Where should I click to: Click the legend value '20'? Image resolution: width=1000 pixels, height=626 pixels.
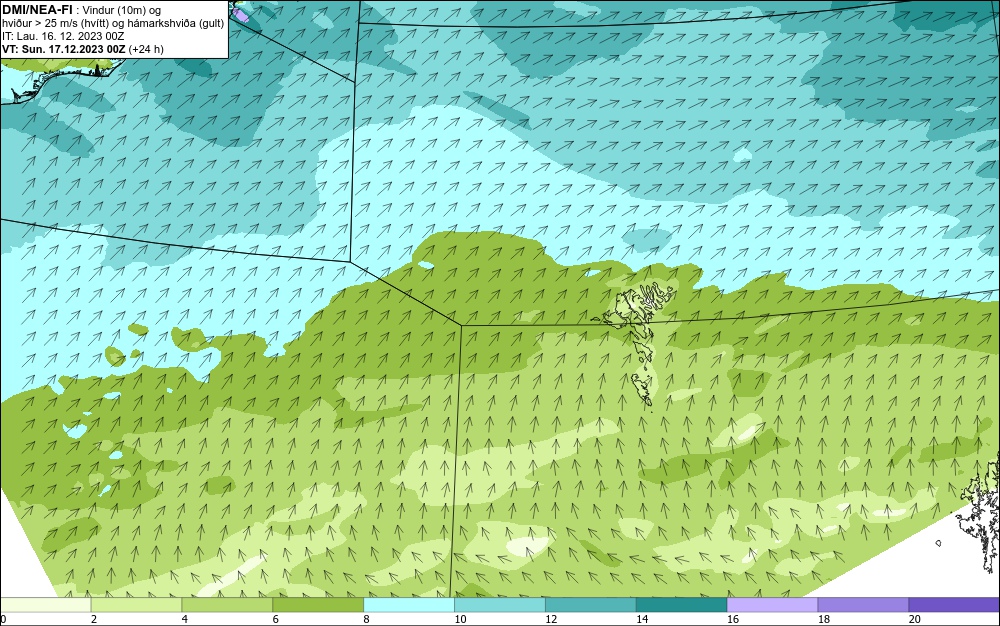click(915, 619)
